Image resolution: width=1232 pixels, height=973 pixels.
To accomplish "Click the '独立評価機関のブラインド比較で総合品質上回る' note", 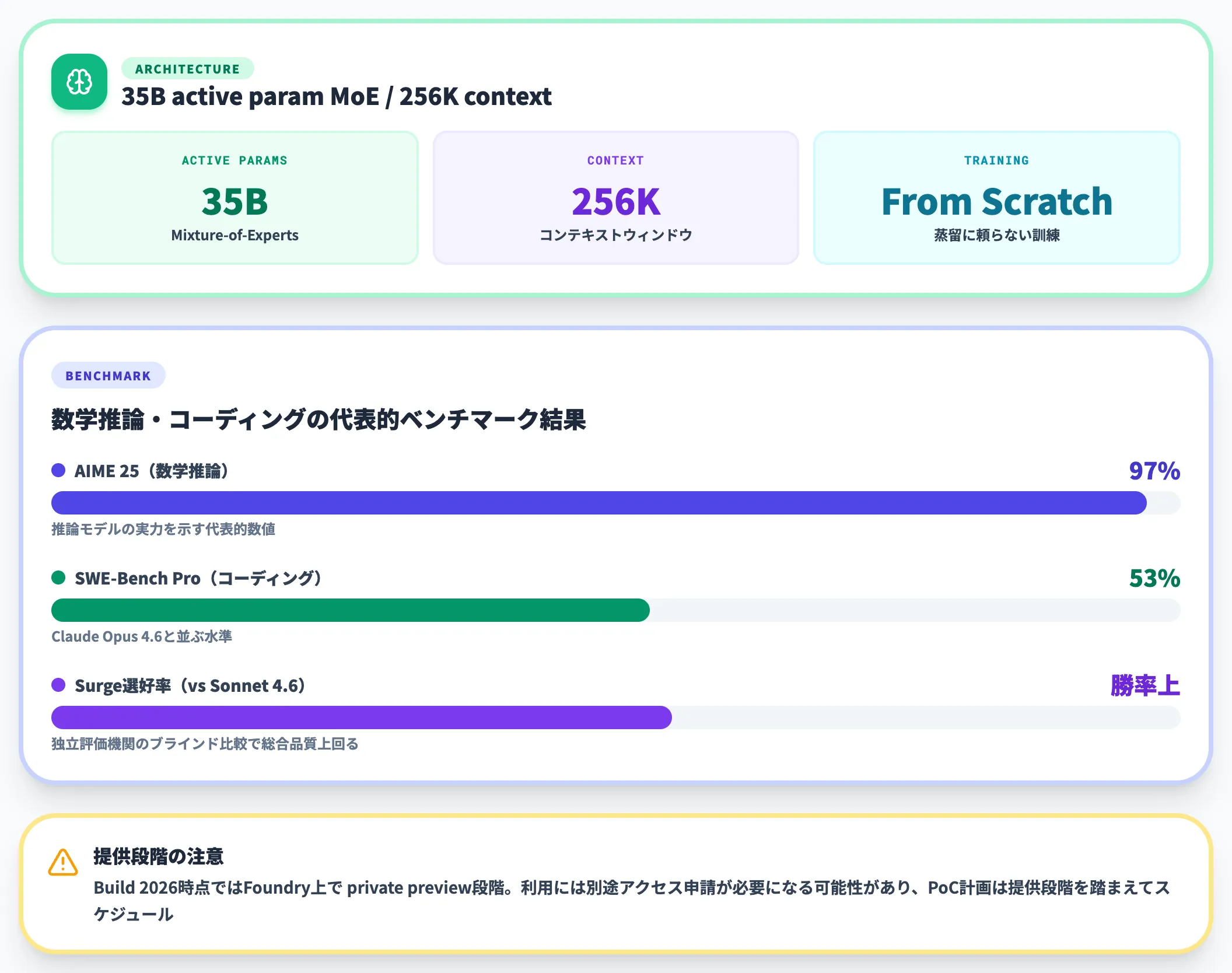I will click(x=205, y=744).
